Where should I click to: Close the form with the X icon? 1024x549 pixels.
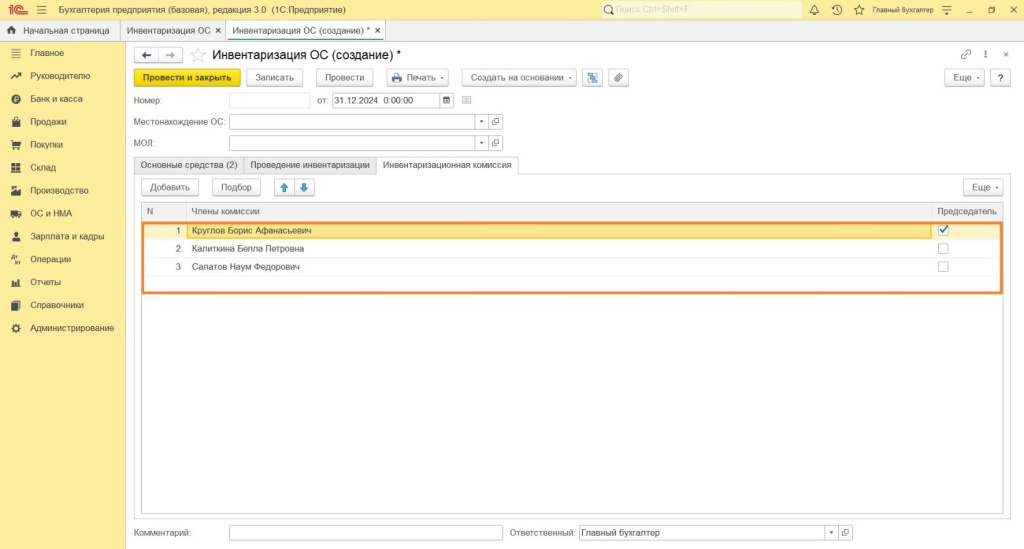(1006, 54)
